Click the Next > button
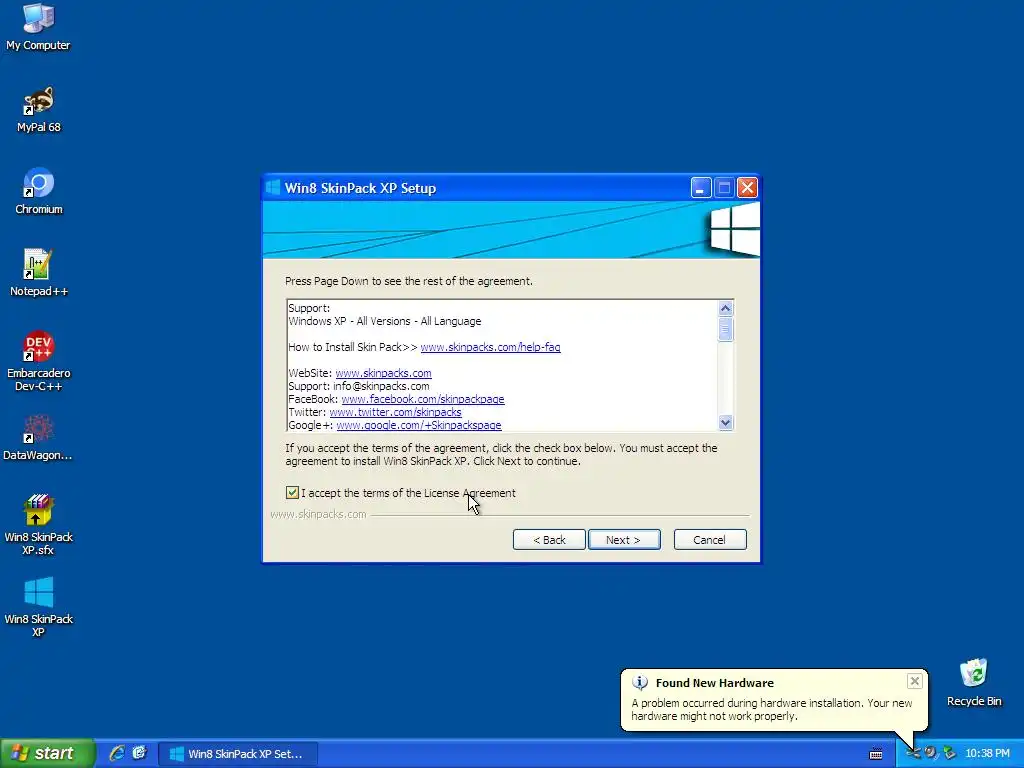Viewport: 1024px width, 768px height. click(624, 540)
